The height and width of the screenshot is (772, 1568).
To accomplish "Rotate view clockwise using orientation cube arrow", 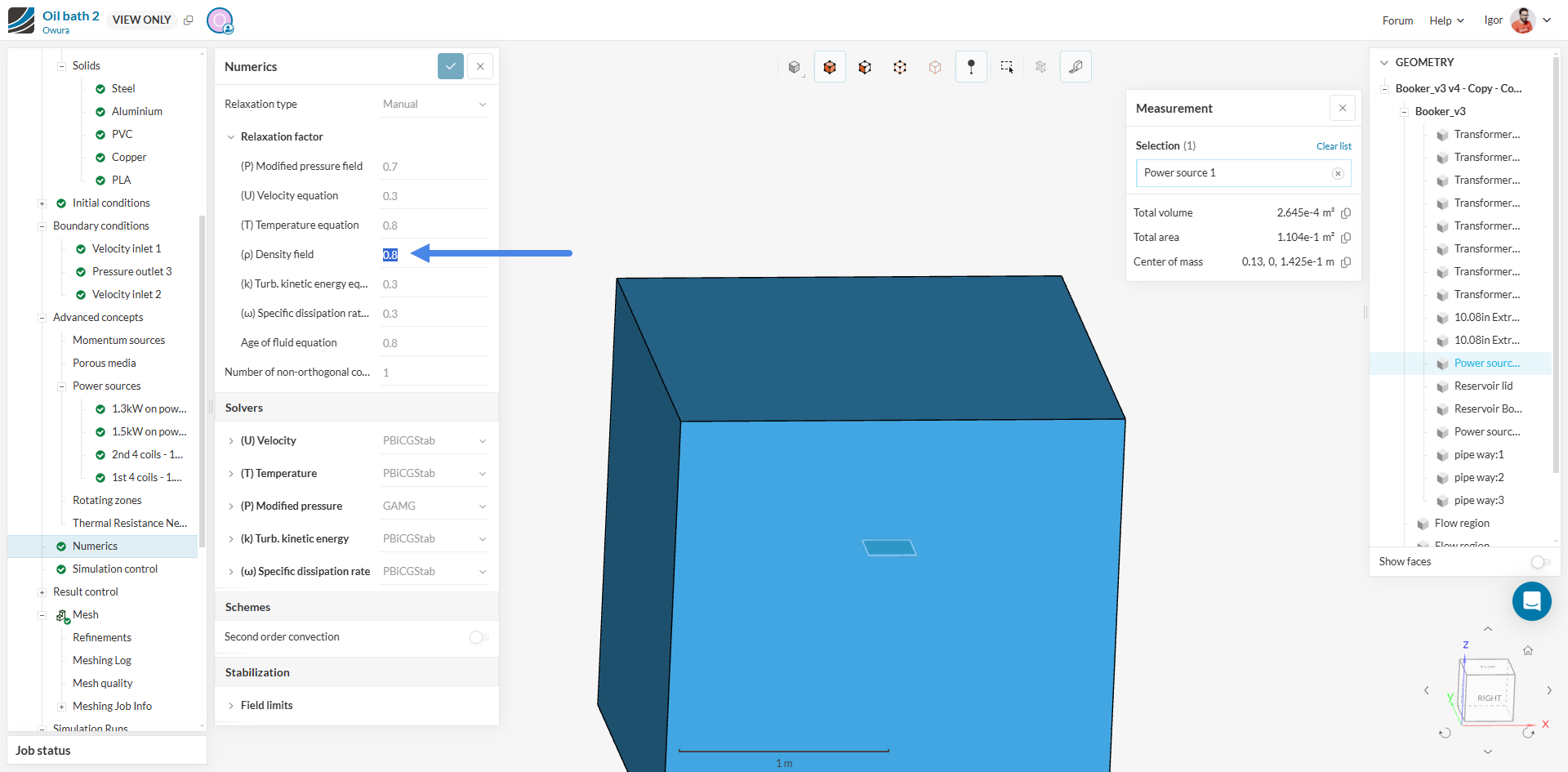I will pos(1528,733).
